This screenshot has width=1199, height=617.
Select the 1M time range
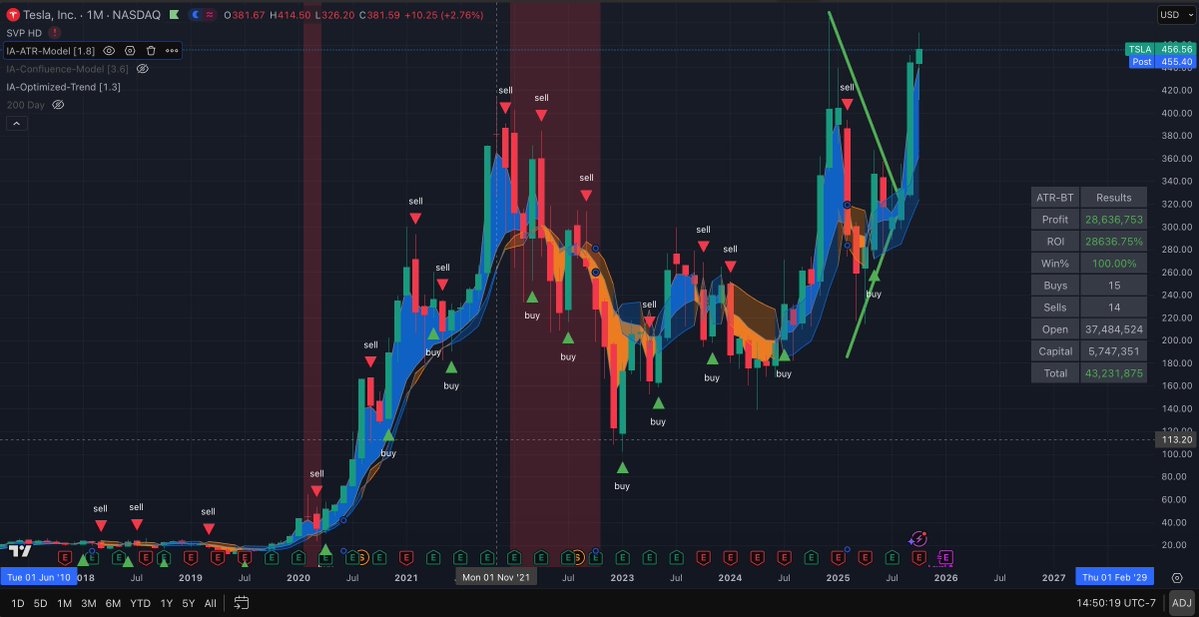coord(64,603)
